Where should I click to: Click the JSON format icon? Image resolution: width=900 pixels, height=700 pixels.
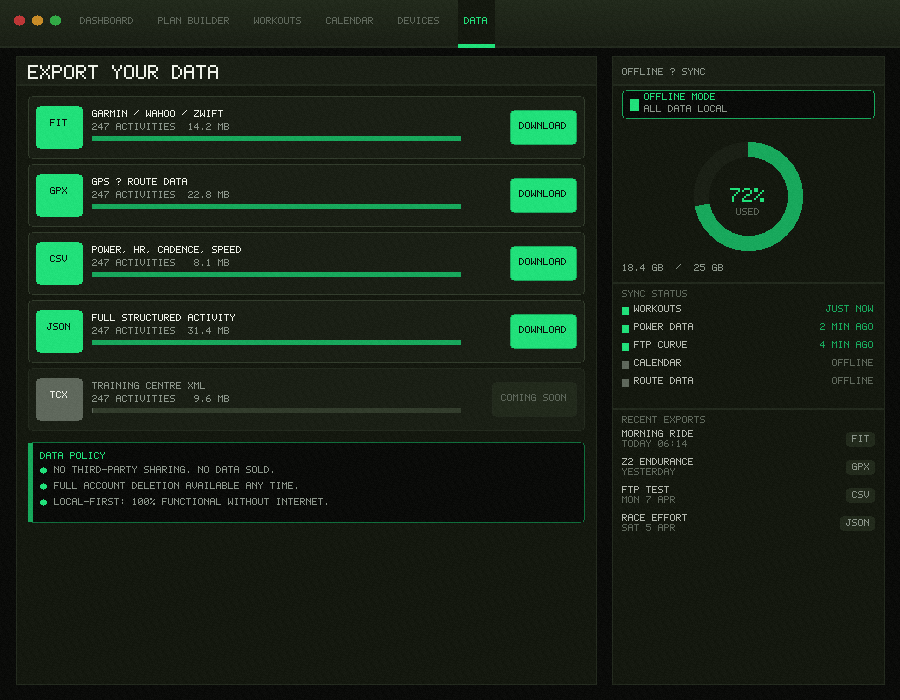pyautogui.click(x=59, y=331)
